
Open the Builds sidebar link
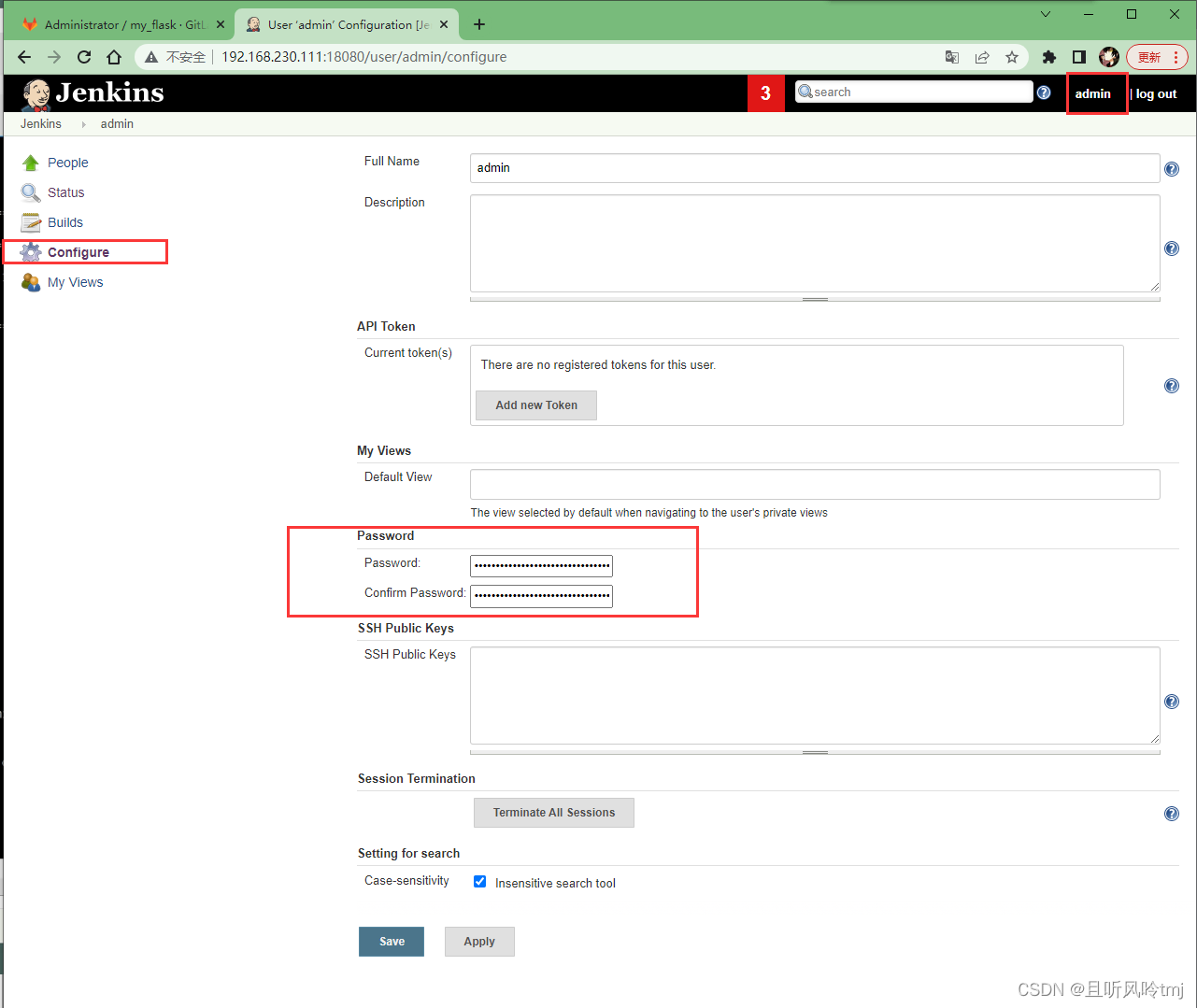(65, 222)
